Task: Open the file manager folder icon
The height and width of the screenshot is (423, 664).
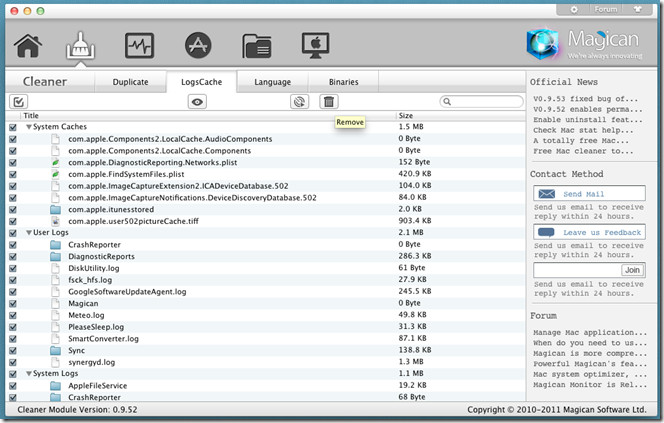Action: [257, 46]
